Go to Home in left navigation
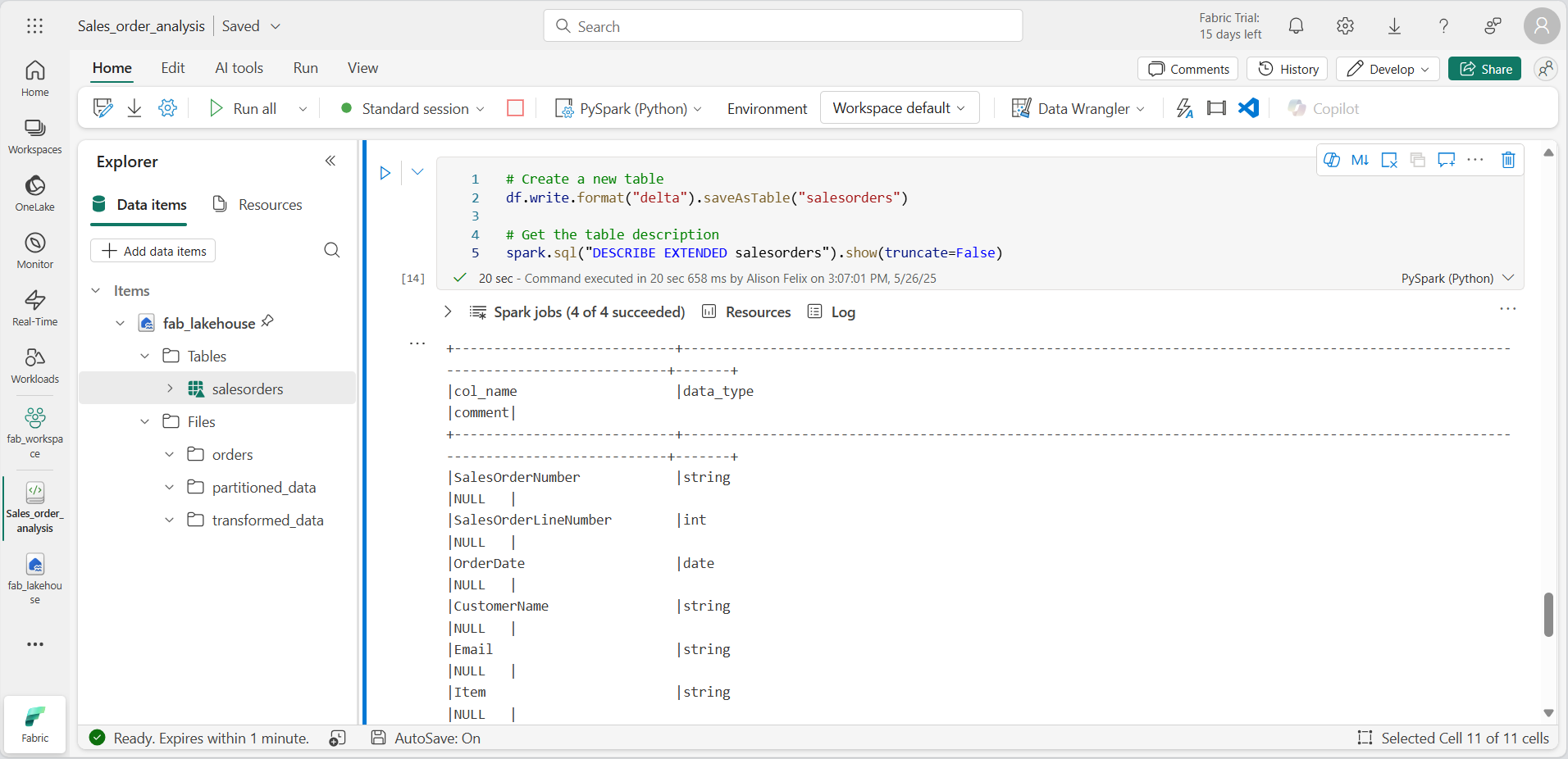1568x759 pixels. tap(34, 79)
